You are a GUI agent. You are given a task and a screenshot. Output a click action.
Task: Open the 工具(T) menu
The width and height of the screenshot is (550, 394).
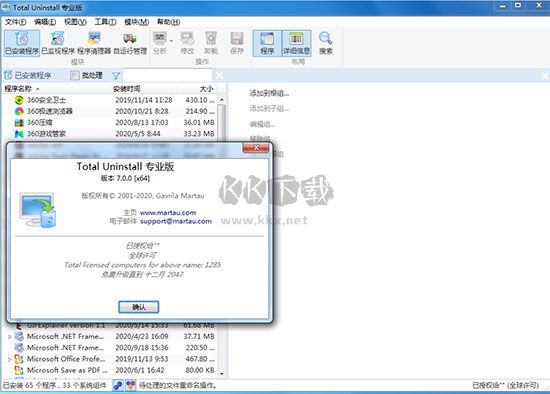coord(105,22)
